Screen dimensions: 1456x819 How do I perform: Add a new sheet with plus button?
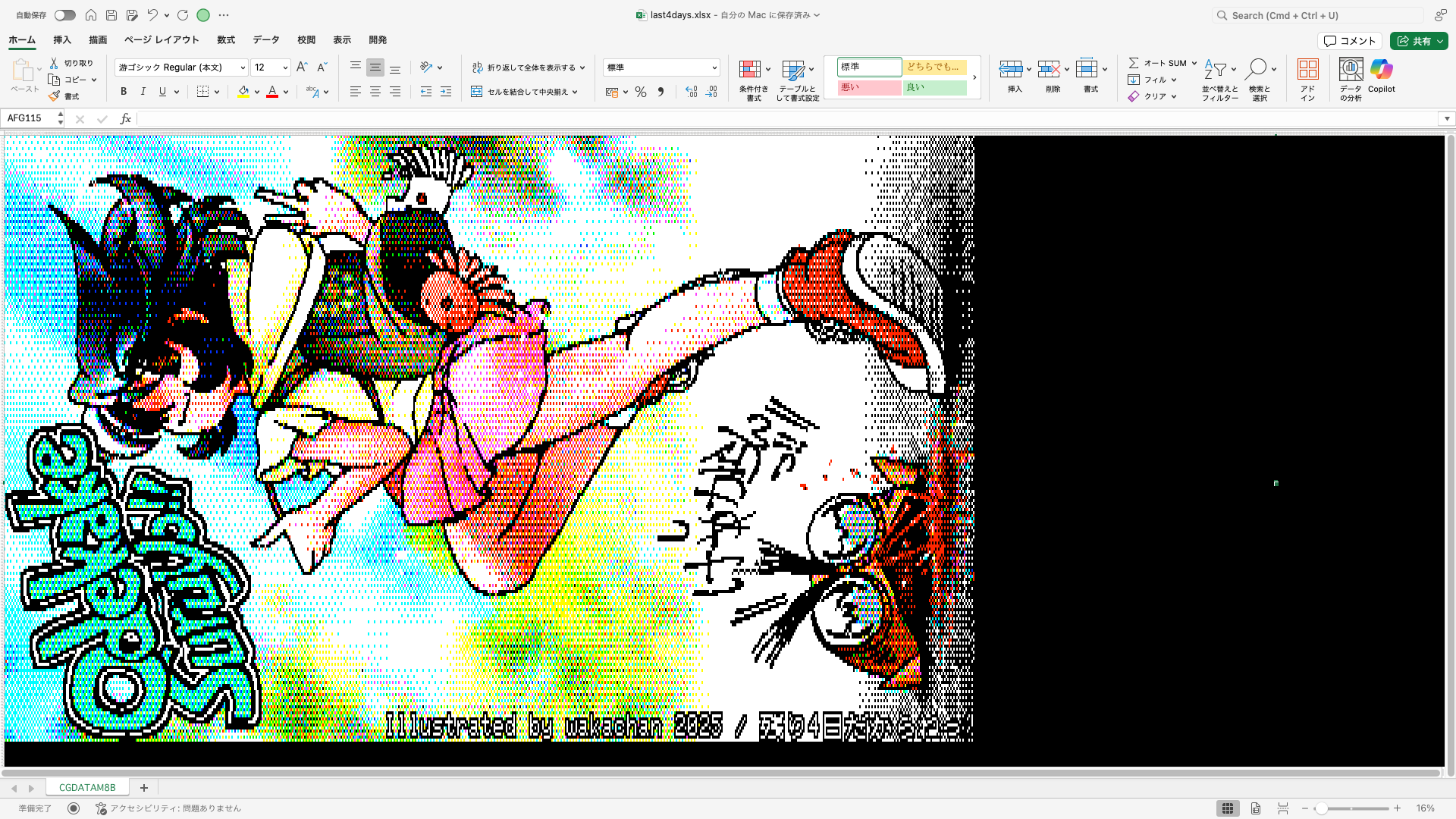pos(144,788)
